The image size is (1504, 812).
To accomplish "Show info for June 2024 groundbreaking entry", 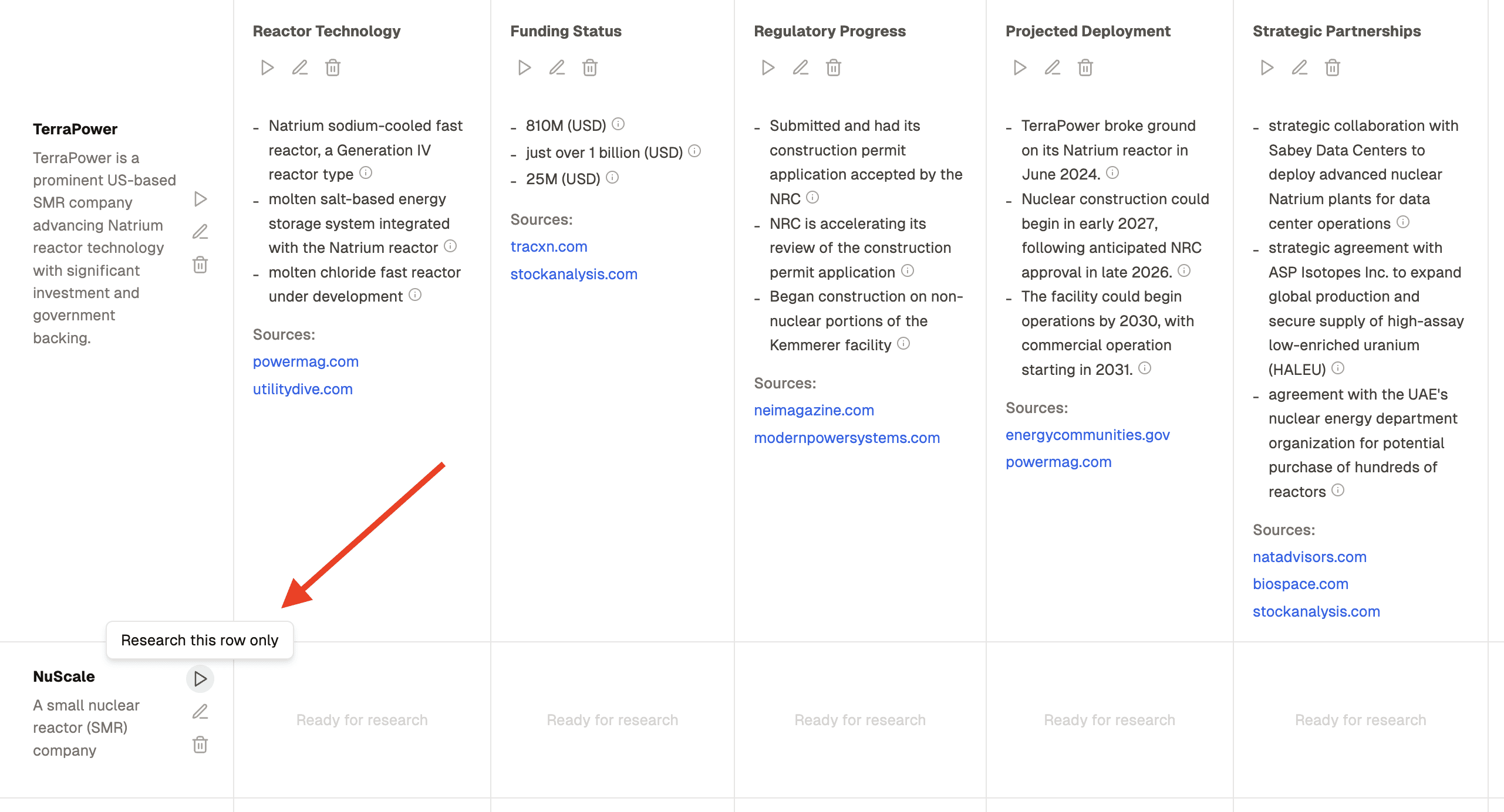I will (x=1112, y=172).
